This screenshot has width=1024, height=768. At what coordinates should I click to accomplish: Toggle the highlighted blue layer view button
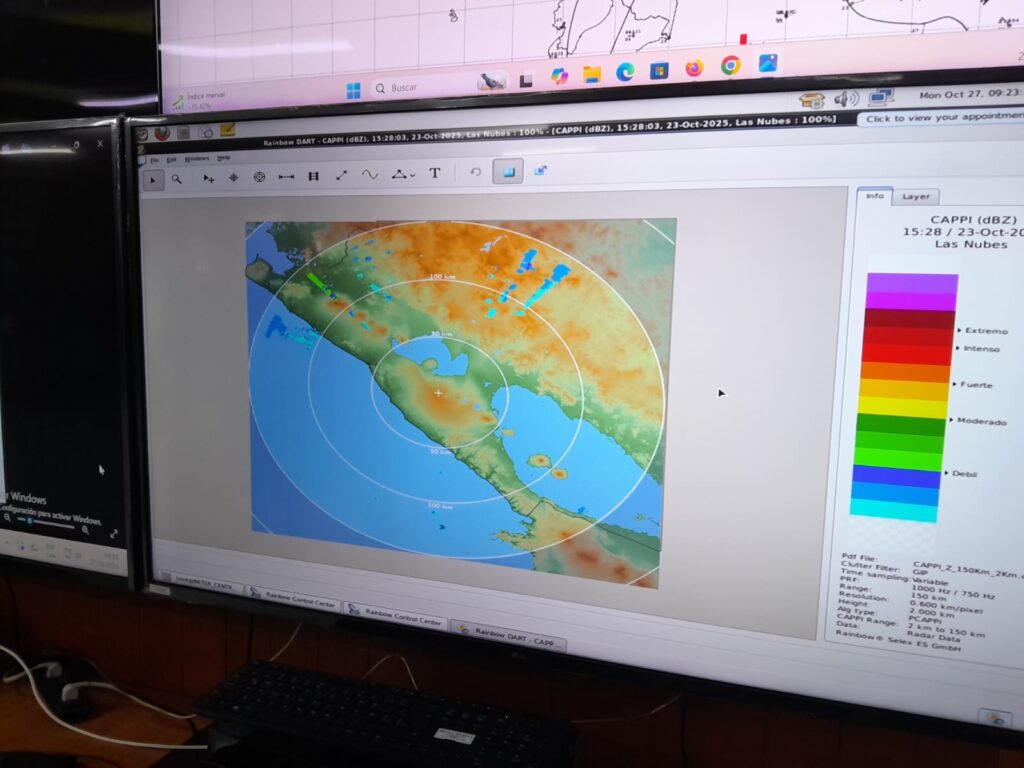[508, 172]
